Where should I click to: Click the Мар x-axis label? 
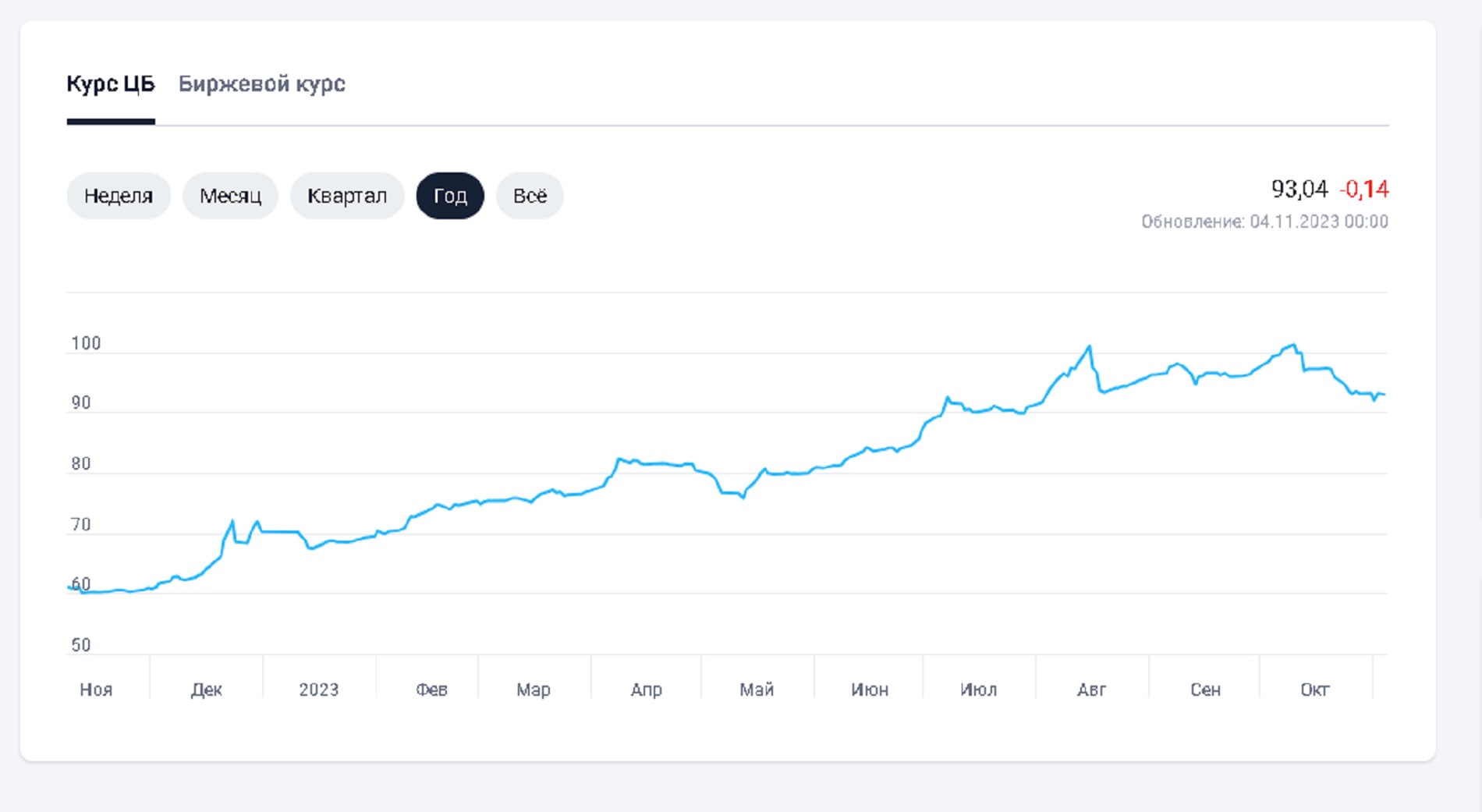tap(534, 690)
